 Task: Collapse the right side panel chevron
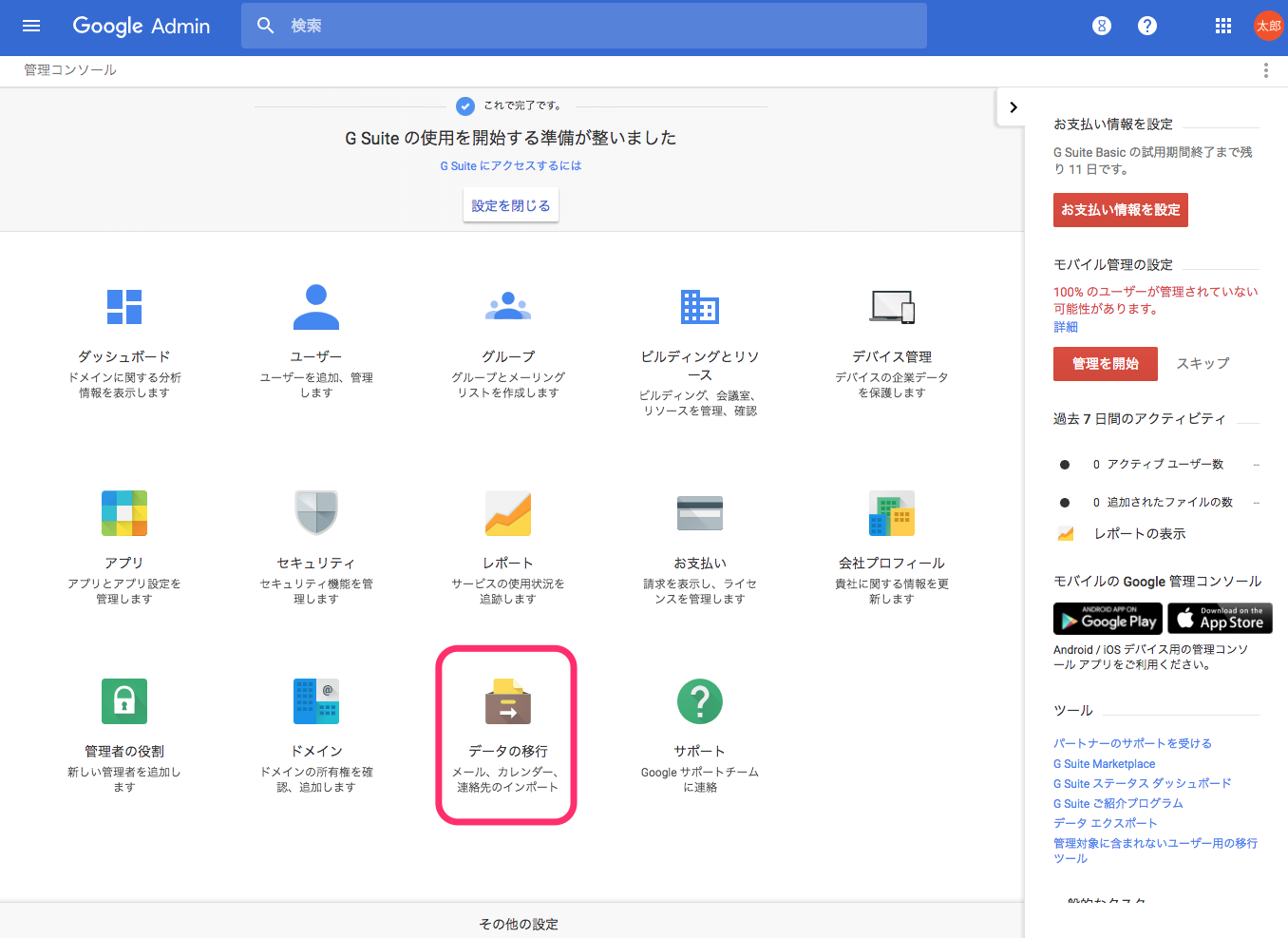pyautogui.click(x=1013, y=107)
